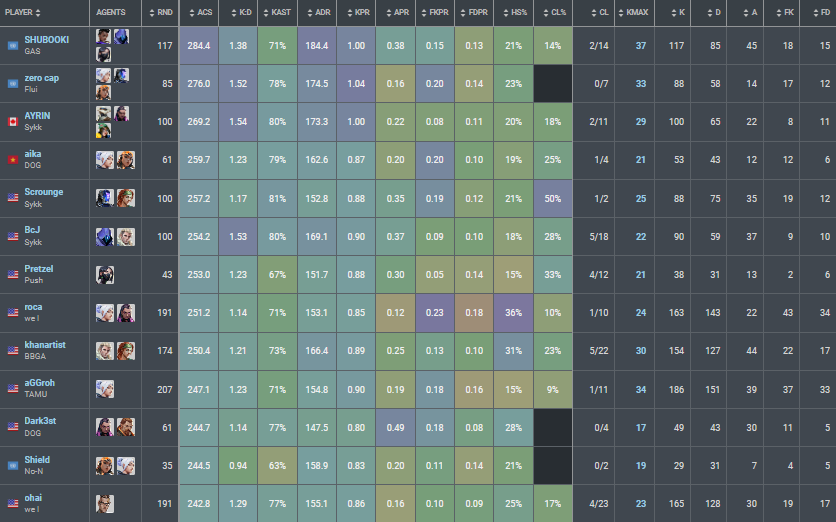
Task: Sort table by CL% column header
Action: (x=553, y=12)
